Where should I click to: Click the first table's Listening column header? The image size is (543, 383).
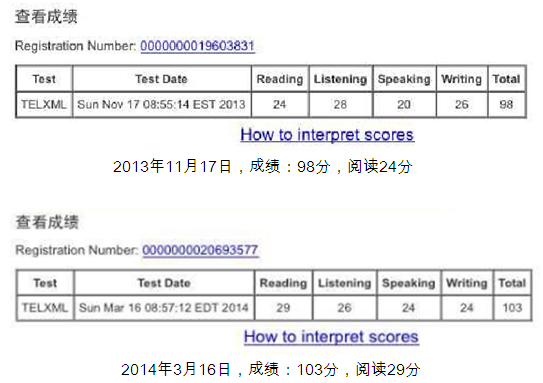tap(340, 79)
